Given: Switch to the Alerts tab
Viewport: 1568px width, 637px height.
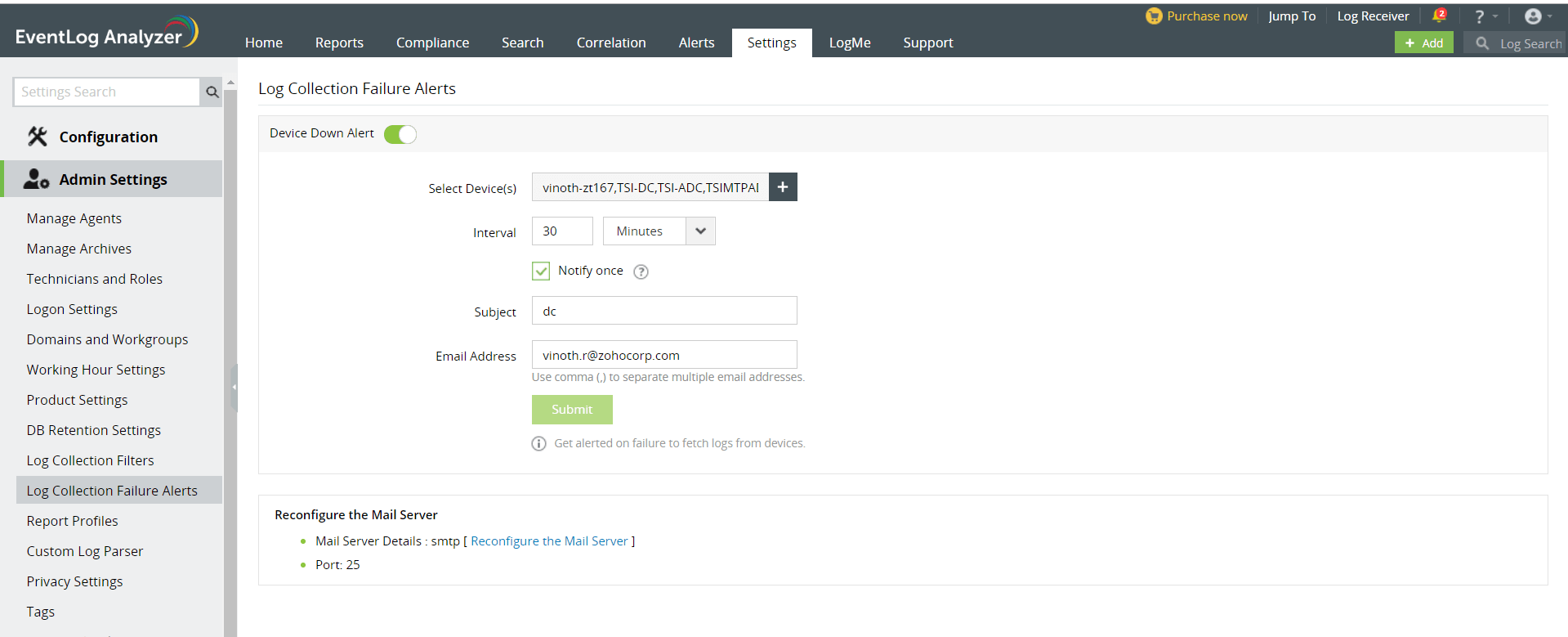Looking at the screenshot, I should click(x=697, y=43).
